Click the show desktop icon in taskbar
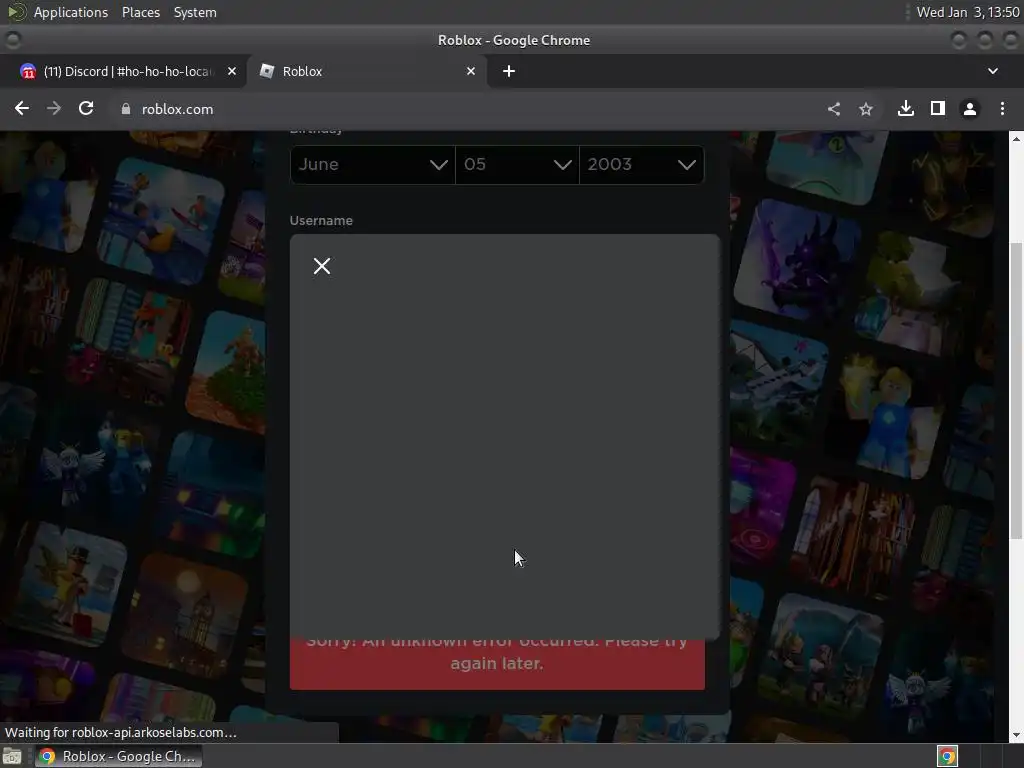Image resolution: width=1024 pixels, height=768 pixels. [12, 756]
